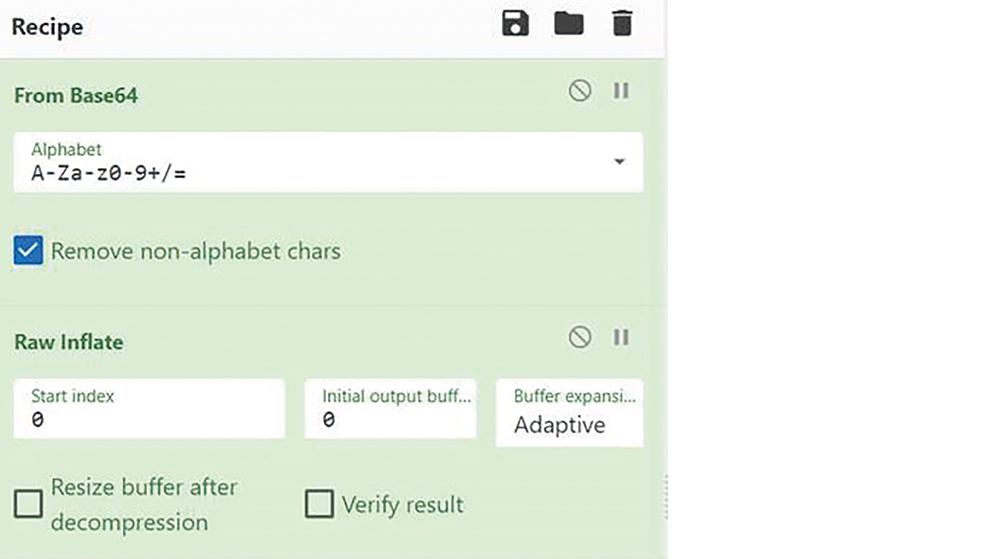1000x559 pixels.
Task: Clear recipe using trash icon
Action: tap(622, 24)
